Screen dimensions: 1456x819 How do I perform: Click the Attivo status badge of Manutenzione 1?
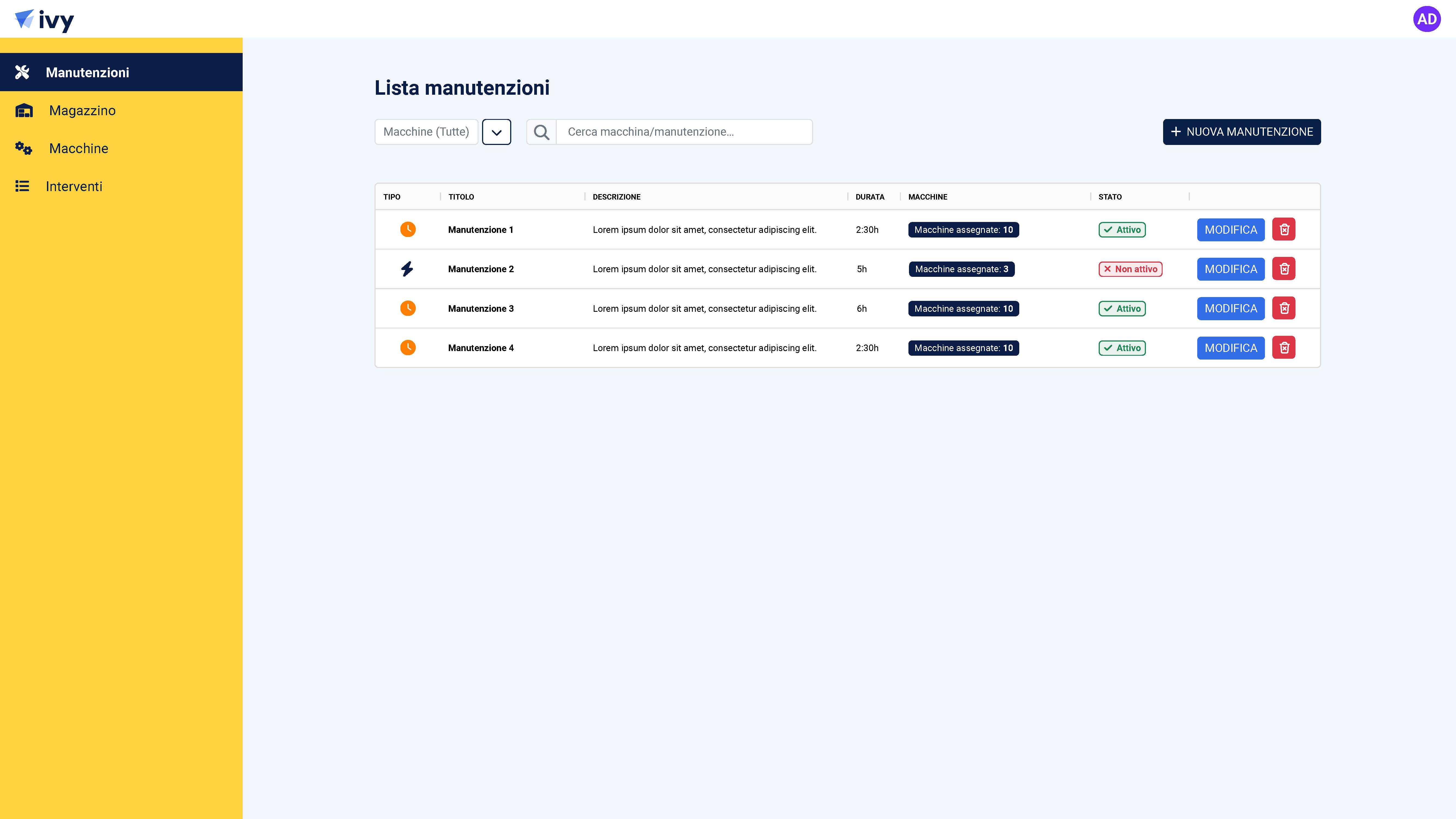(1122, 230)
